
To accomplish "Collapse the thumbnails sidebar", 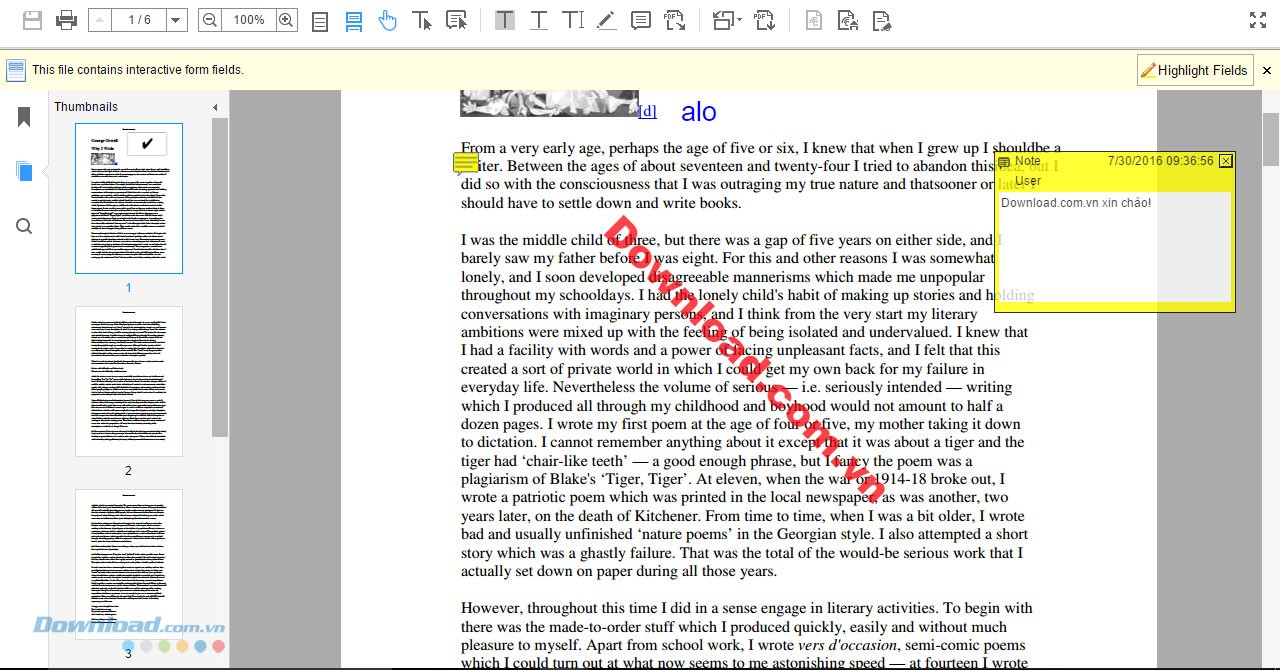I will (215, 107).
